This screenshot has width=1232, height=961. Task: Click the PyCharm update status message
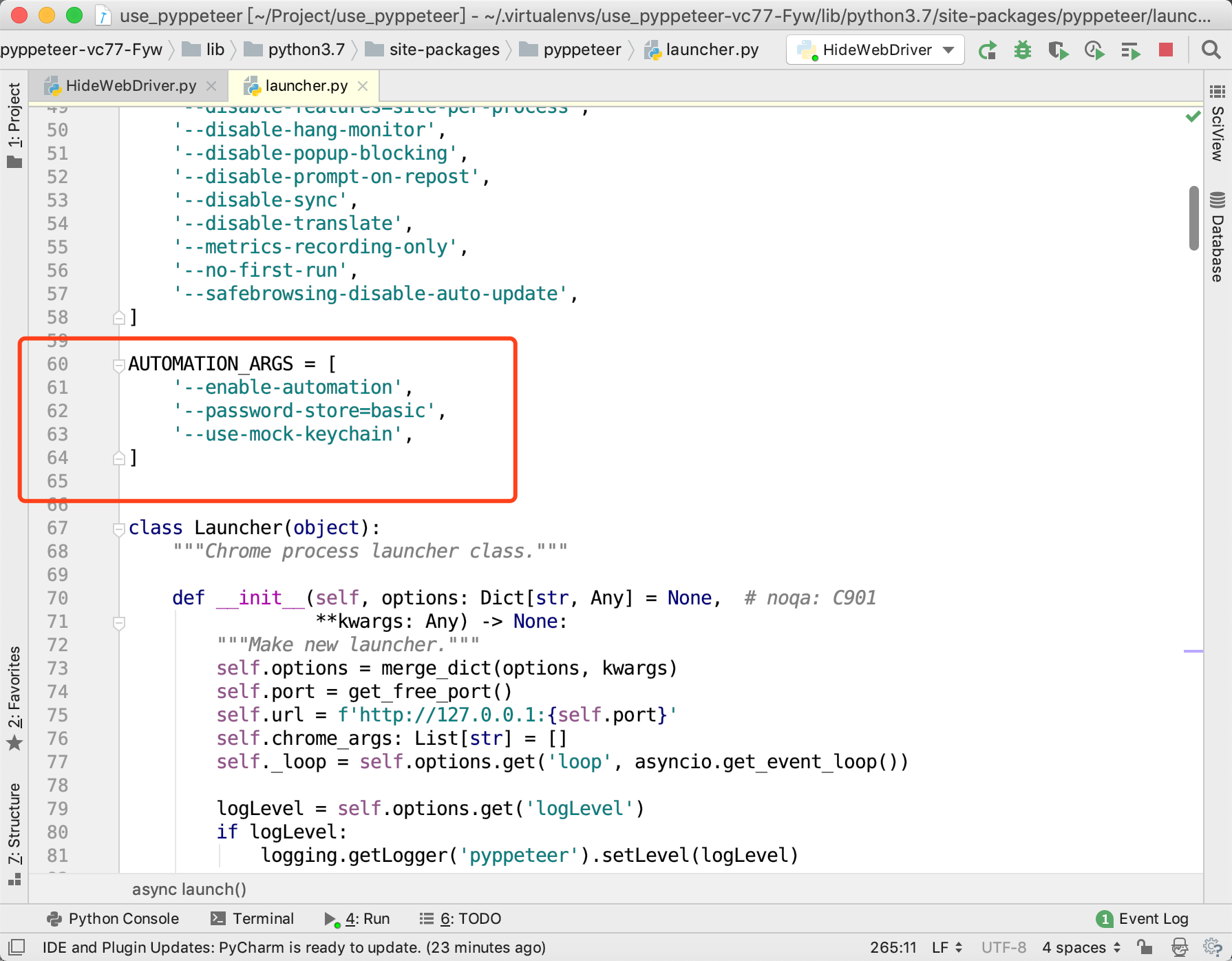(x=294, y=948)
